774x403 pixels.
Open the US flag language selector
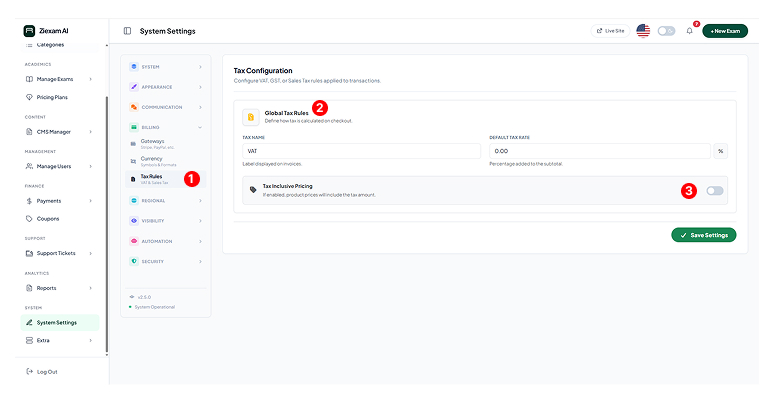(643, 31)
